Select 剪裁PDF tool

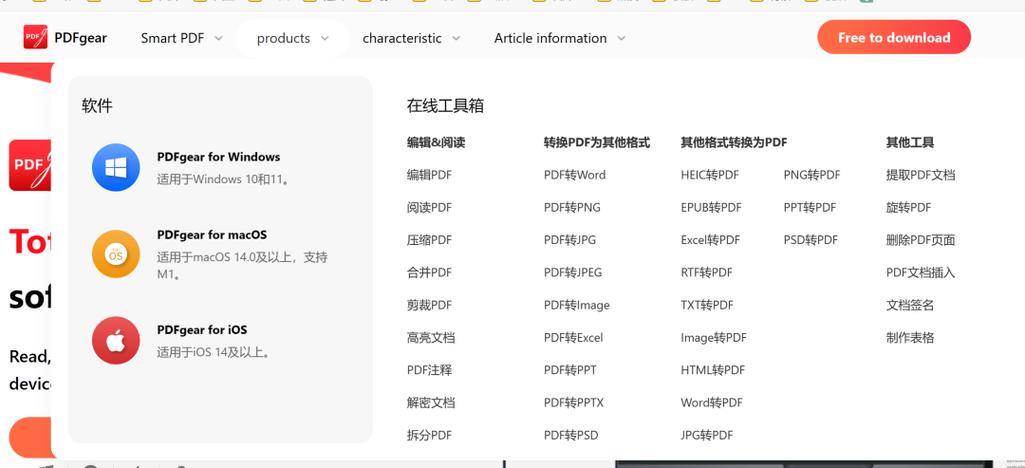click(x=429, y=305)
